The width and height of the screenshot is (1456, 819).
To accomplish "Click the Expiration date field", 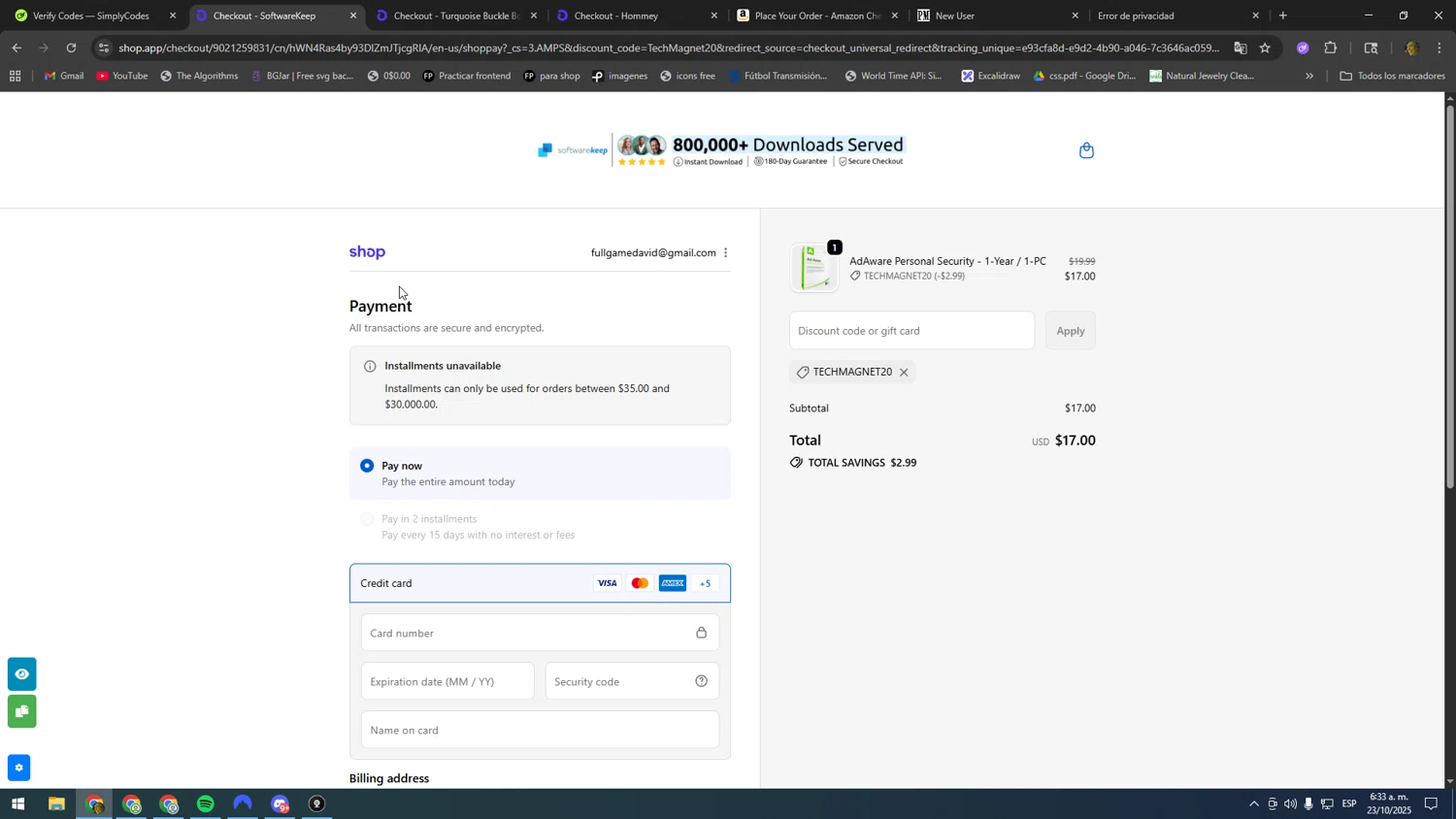I will point(447,681).
